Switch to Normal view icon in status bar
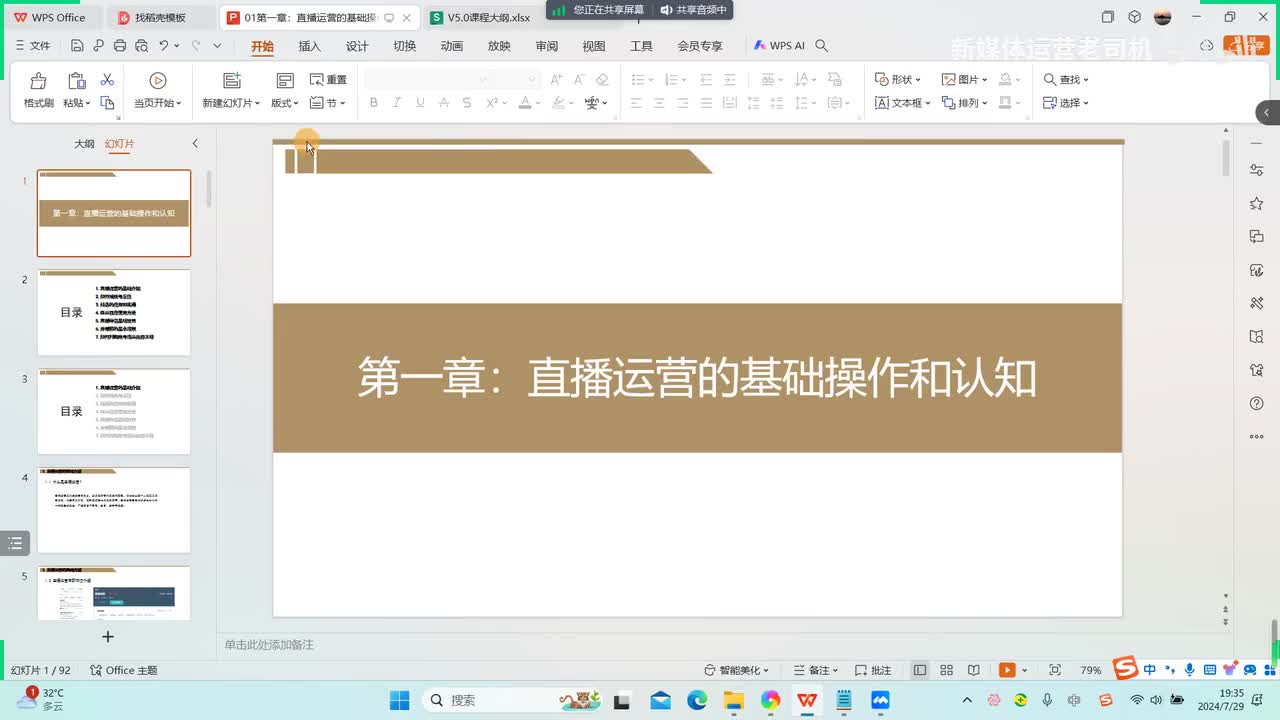The height and width of the screenshot is (720, 1280). click(x=920, y=670)
